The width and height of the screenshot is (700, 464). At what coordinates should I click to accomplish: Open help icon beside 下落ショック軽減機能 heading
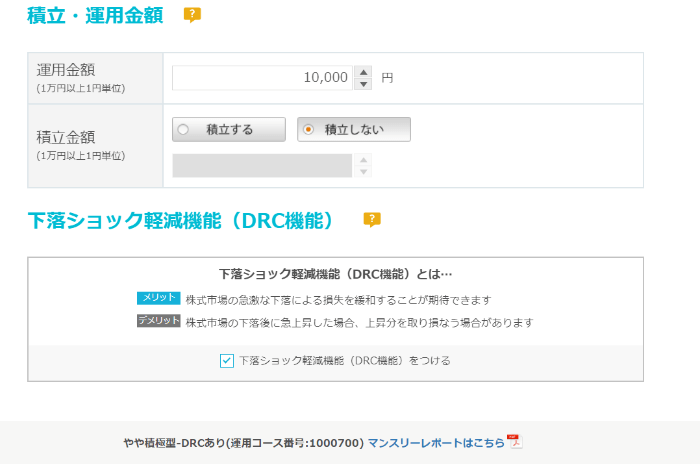pos(372,220)
